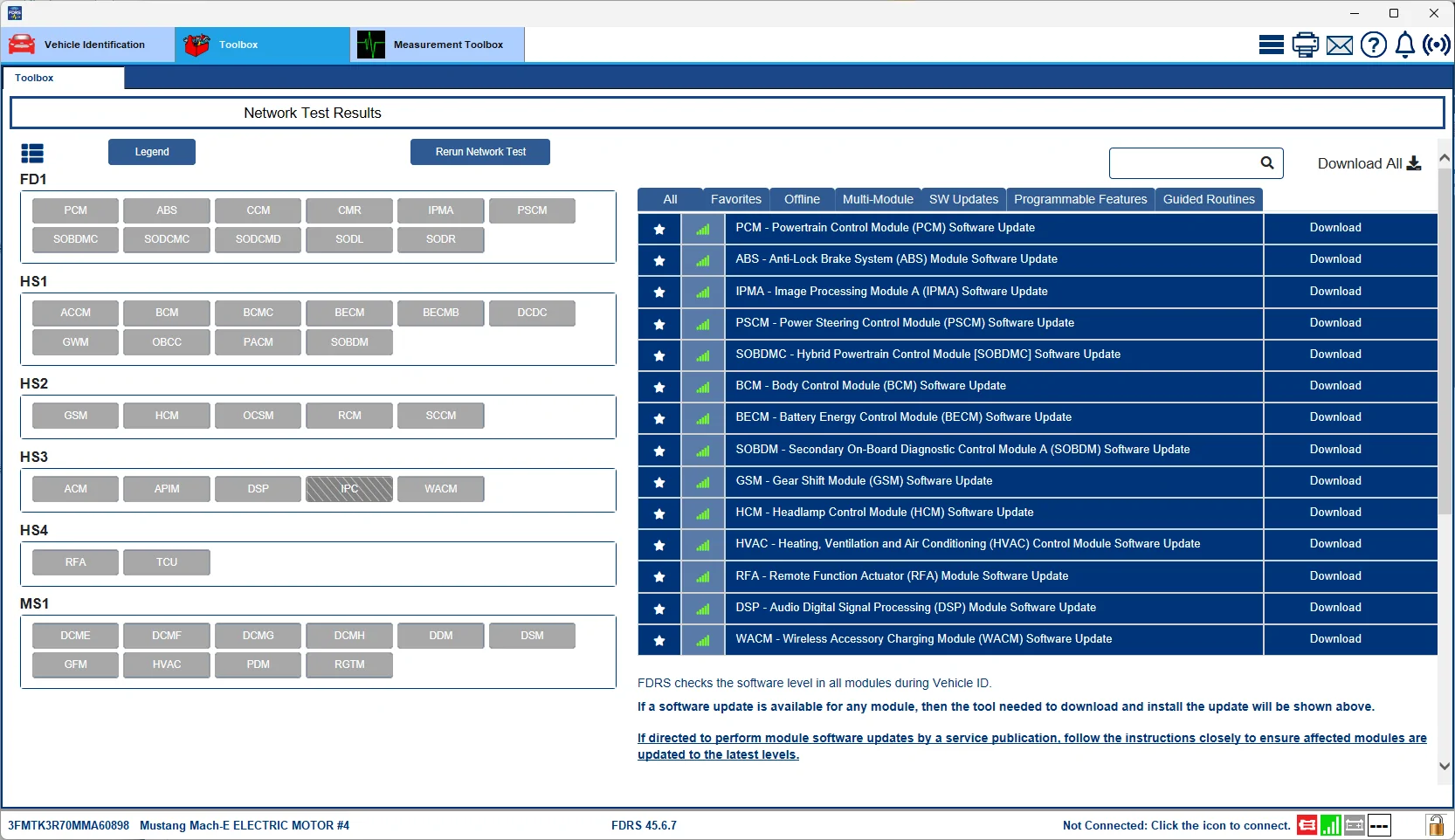Viewport: 1455px width, 840px height.
Task: Open the mail envelope icon
Action: (1340, 45)
